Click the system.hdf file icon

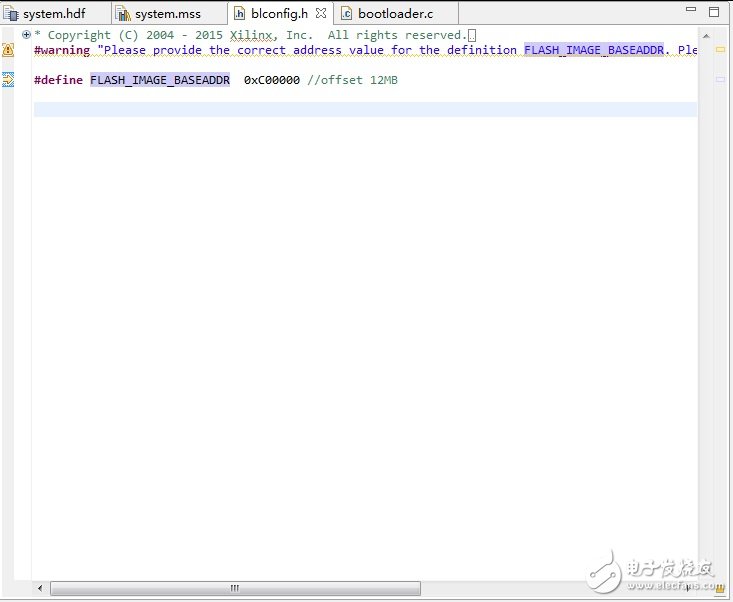(x=11, y=14)
